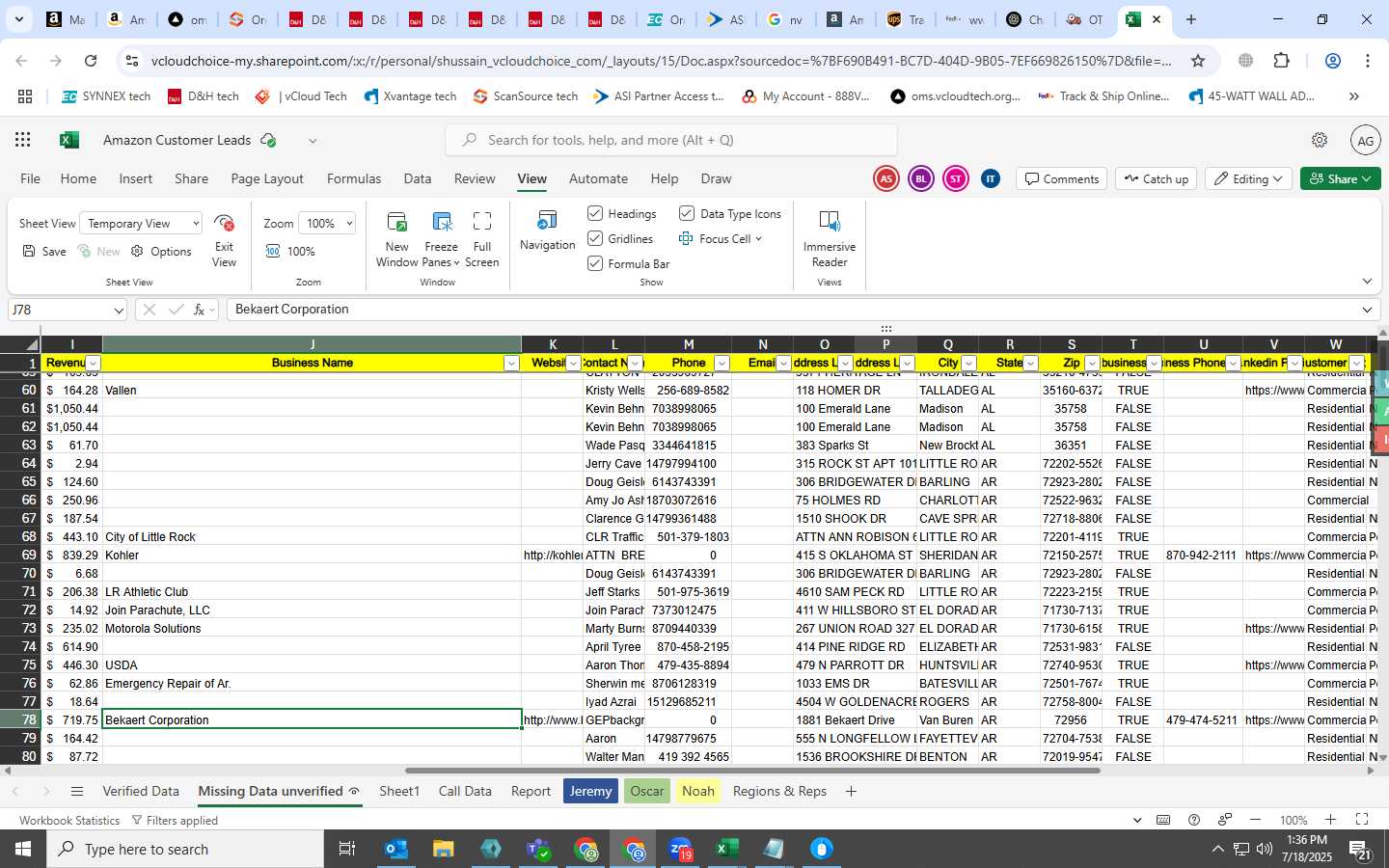
Task: Click the search for tools box
Action: click(x=671, y=140)
